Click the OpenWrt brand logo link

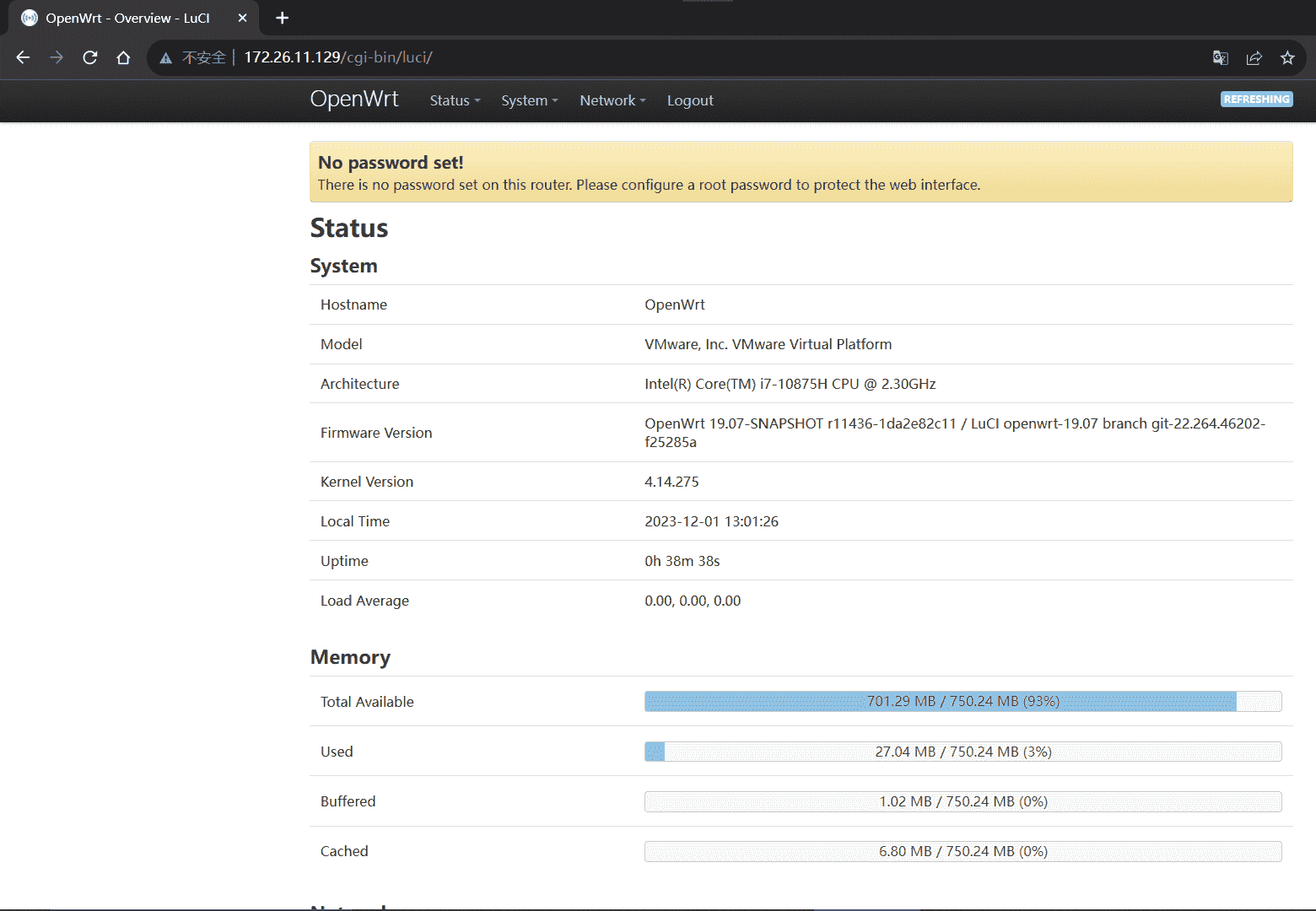(354, 99)
